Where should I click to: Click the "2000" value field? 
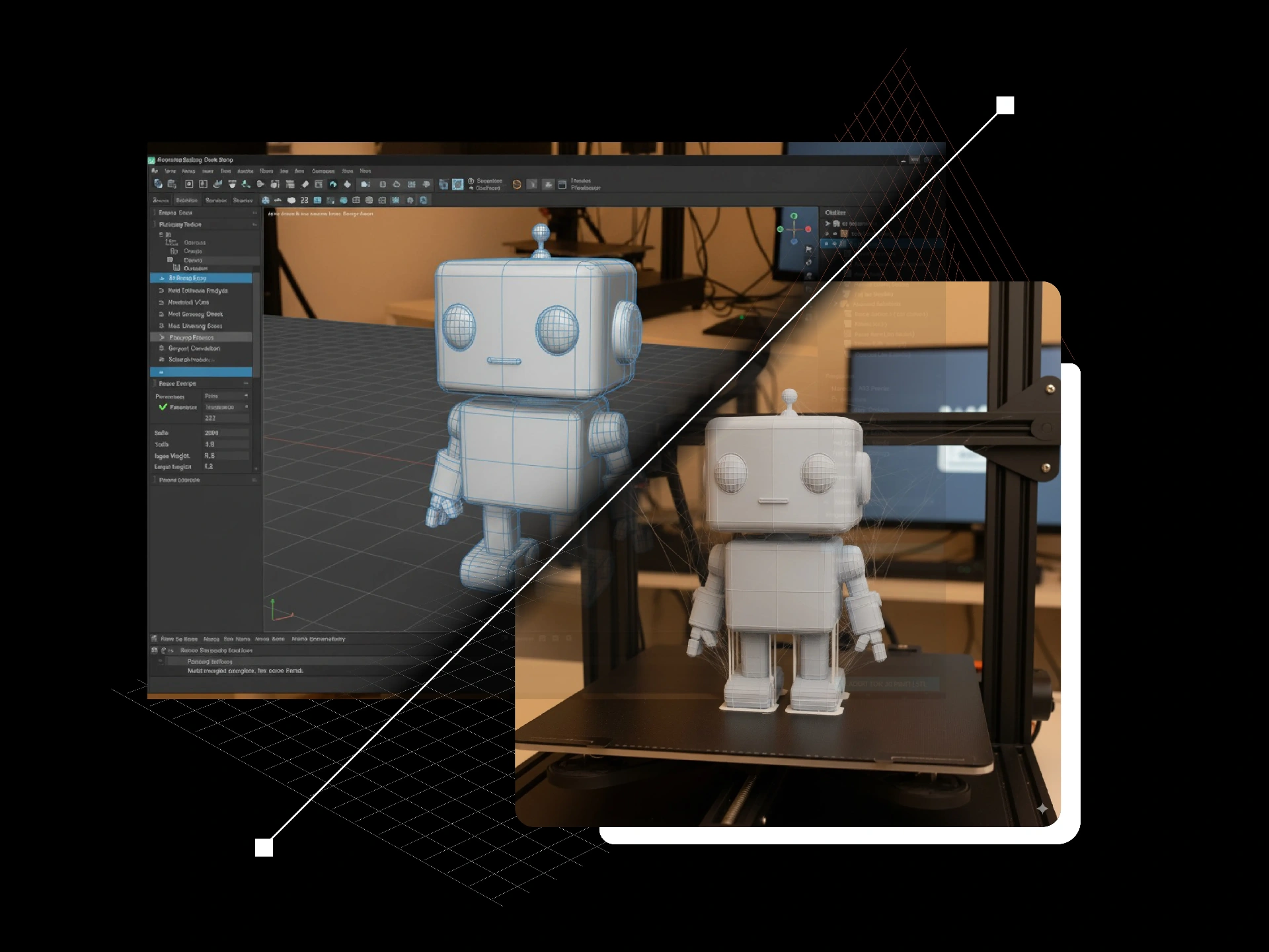click(x=226, y=433)
